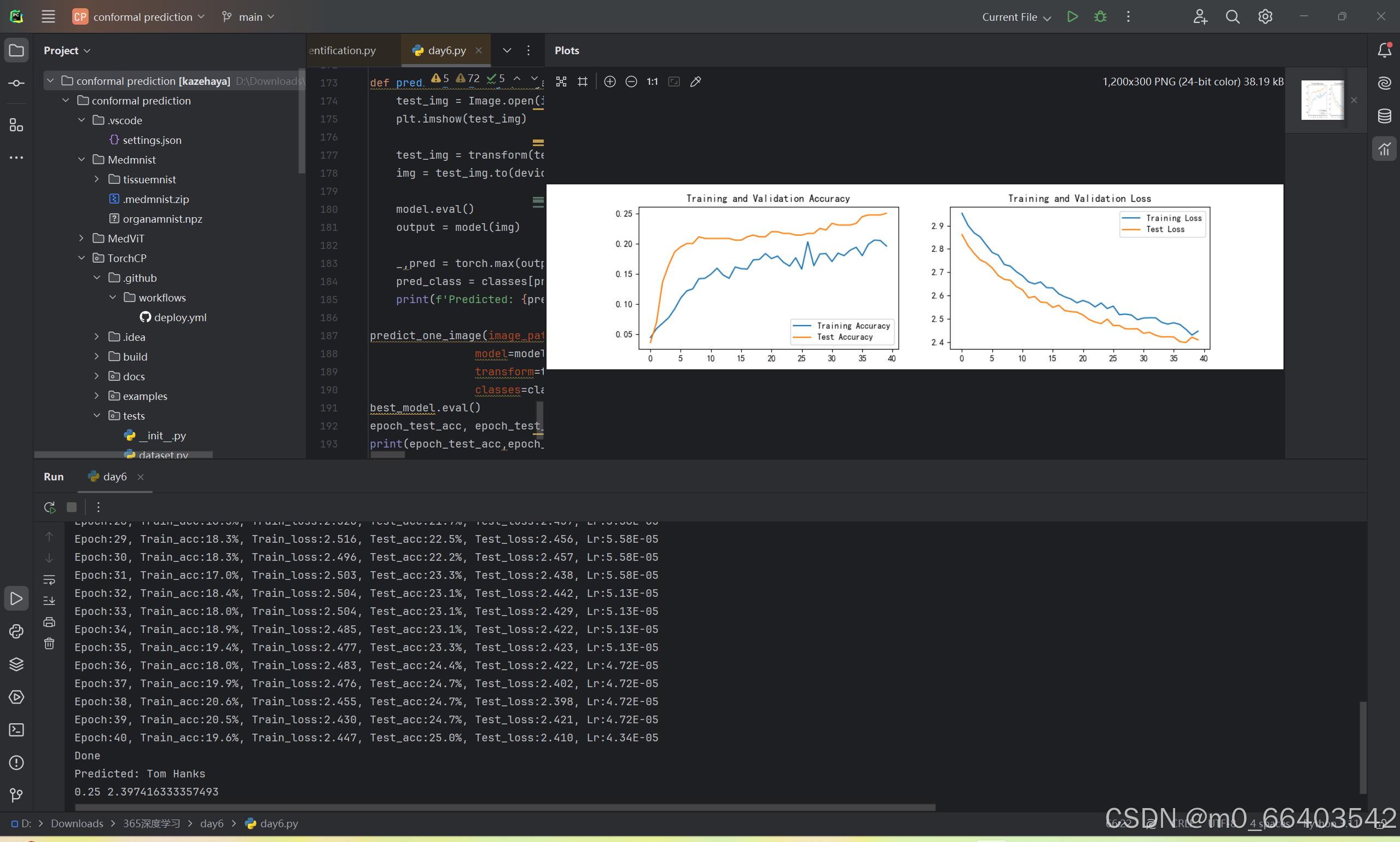Click the green Run button in top toolbar
Image resolution: width=1400 pixels, height=842 pixels.
point(1072,17)
